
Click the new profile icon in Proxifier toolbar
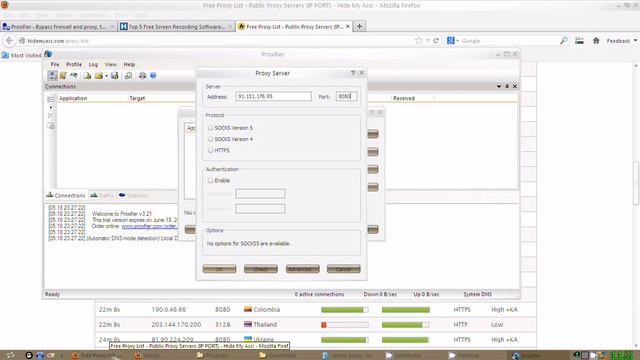pos(87,76)
